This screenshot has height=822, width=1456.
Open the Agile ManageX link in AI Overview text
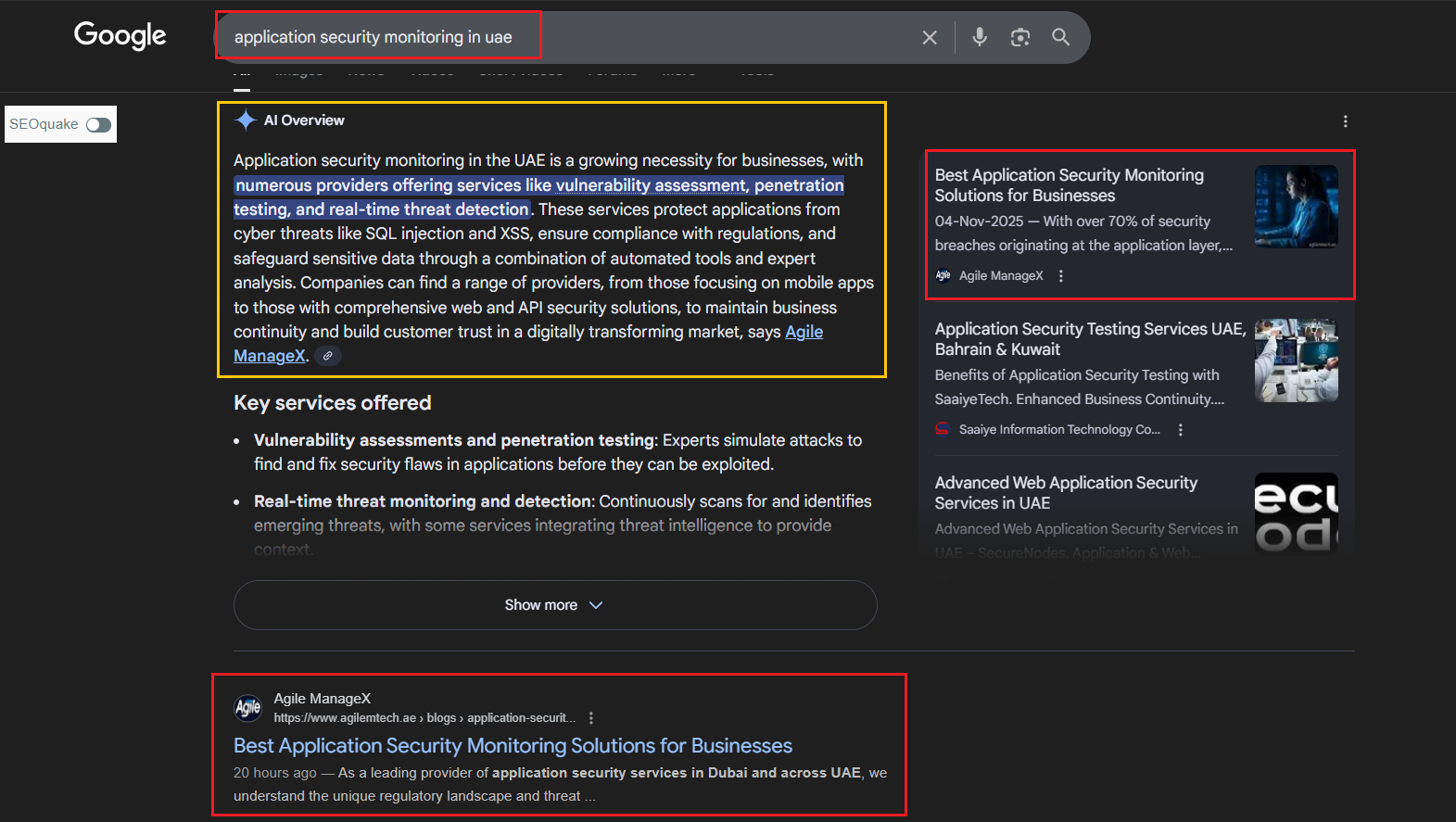pos(804,332)
